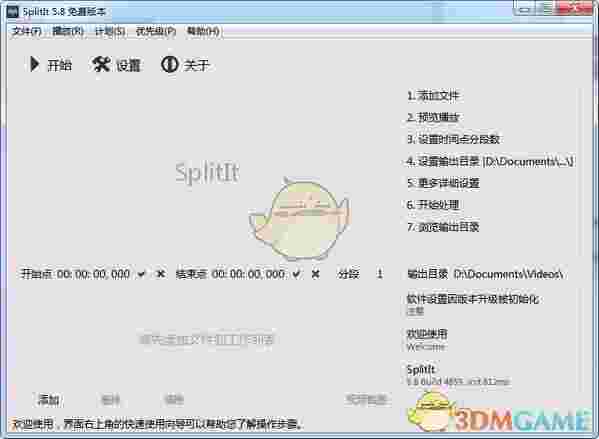Click guide step 2. 预览播放

point(433,117)
